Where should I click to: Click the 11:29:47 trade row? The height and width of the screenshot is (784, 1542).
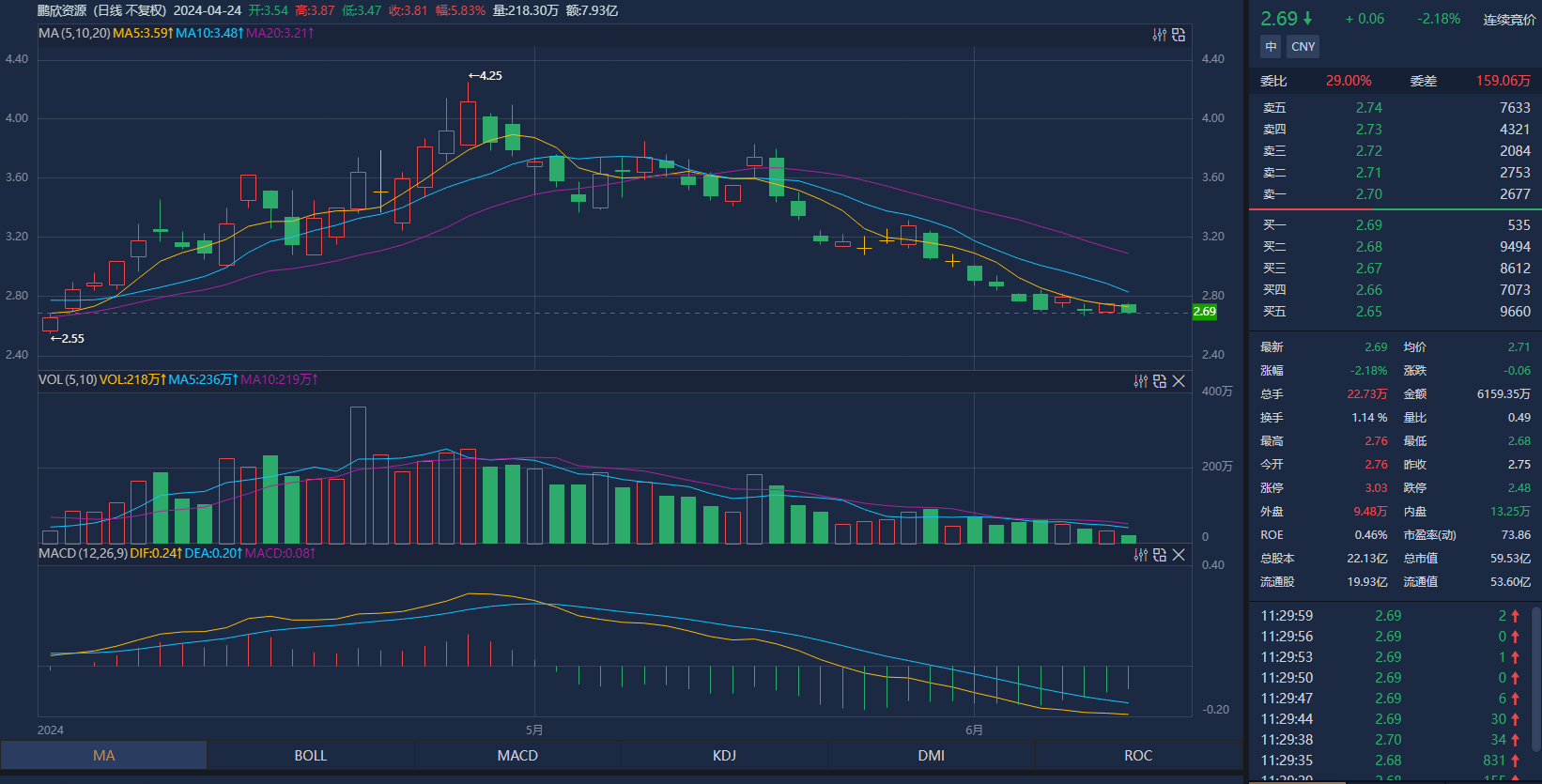point(1392,699)
